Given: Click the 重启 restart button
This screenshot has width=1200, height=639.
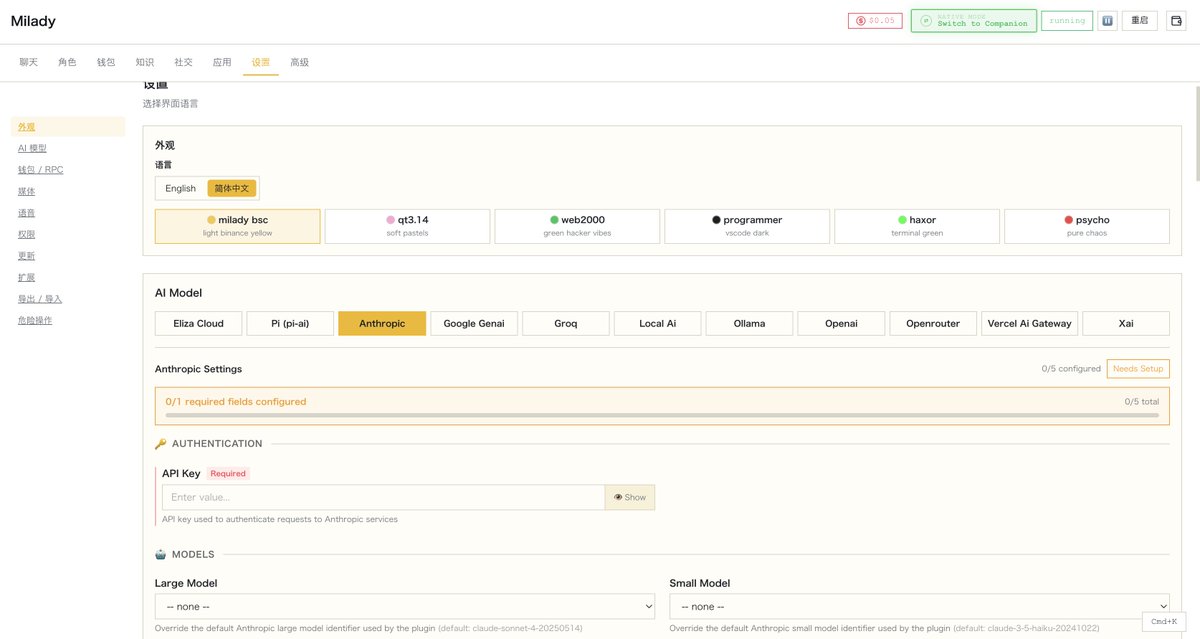Looking at the screenshot, I should pyautogui.click(x=1140, y=20).
